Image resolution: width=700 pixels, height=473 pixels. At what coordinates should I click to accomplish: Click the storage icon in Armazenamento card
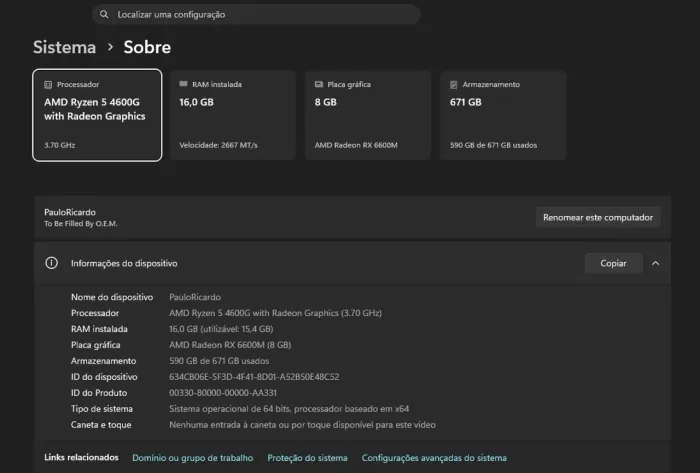454,85
